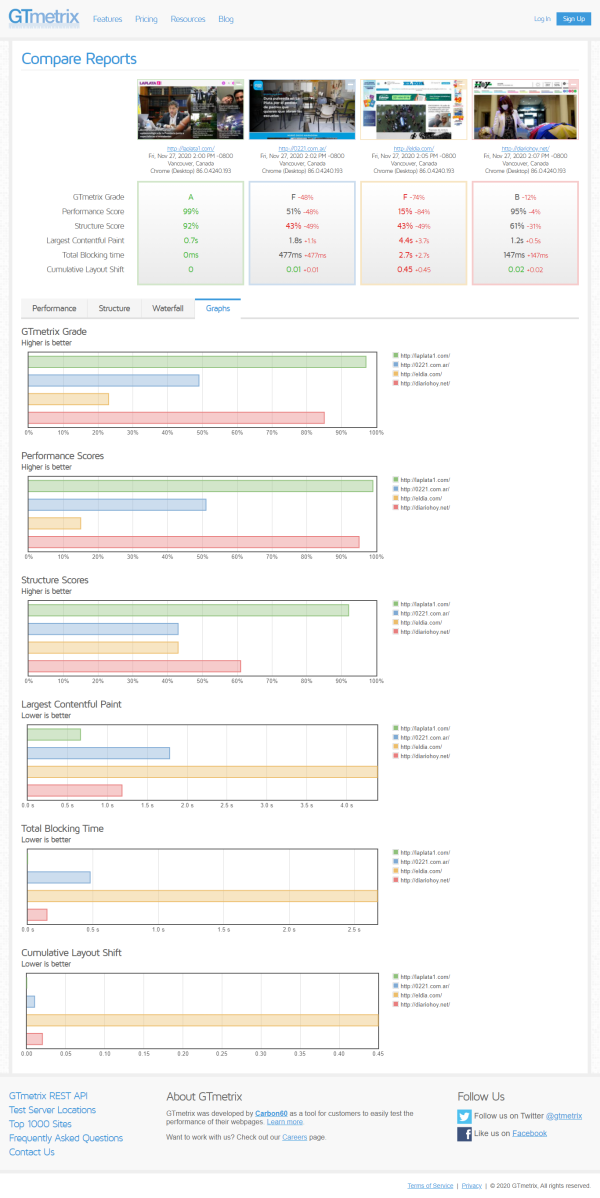Click the Log In link
600x1198 pixels.
pos(542,19)
